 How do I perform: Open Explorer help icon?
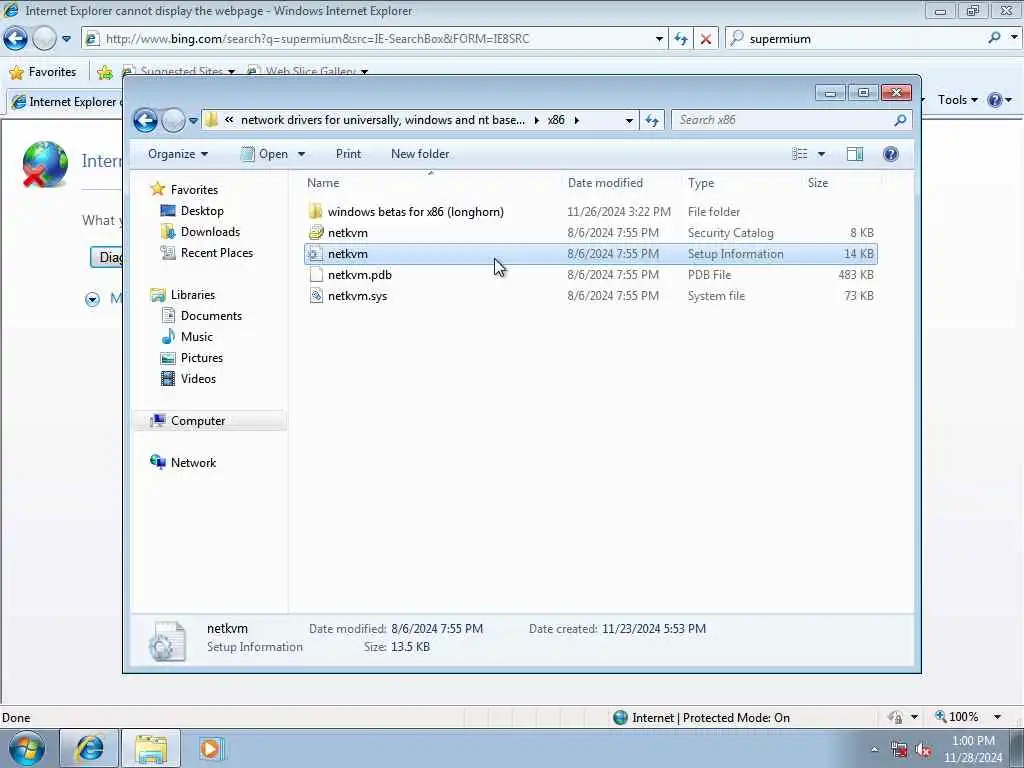pos(890,154)
